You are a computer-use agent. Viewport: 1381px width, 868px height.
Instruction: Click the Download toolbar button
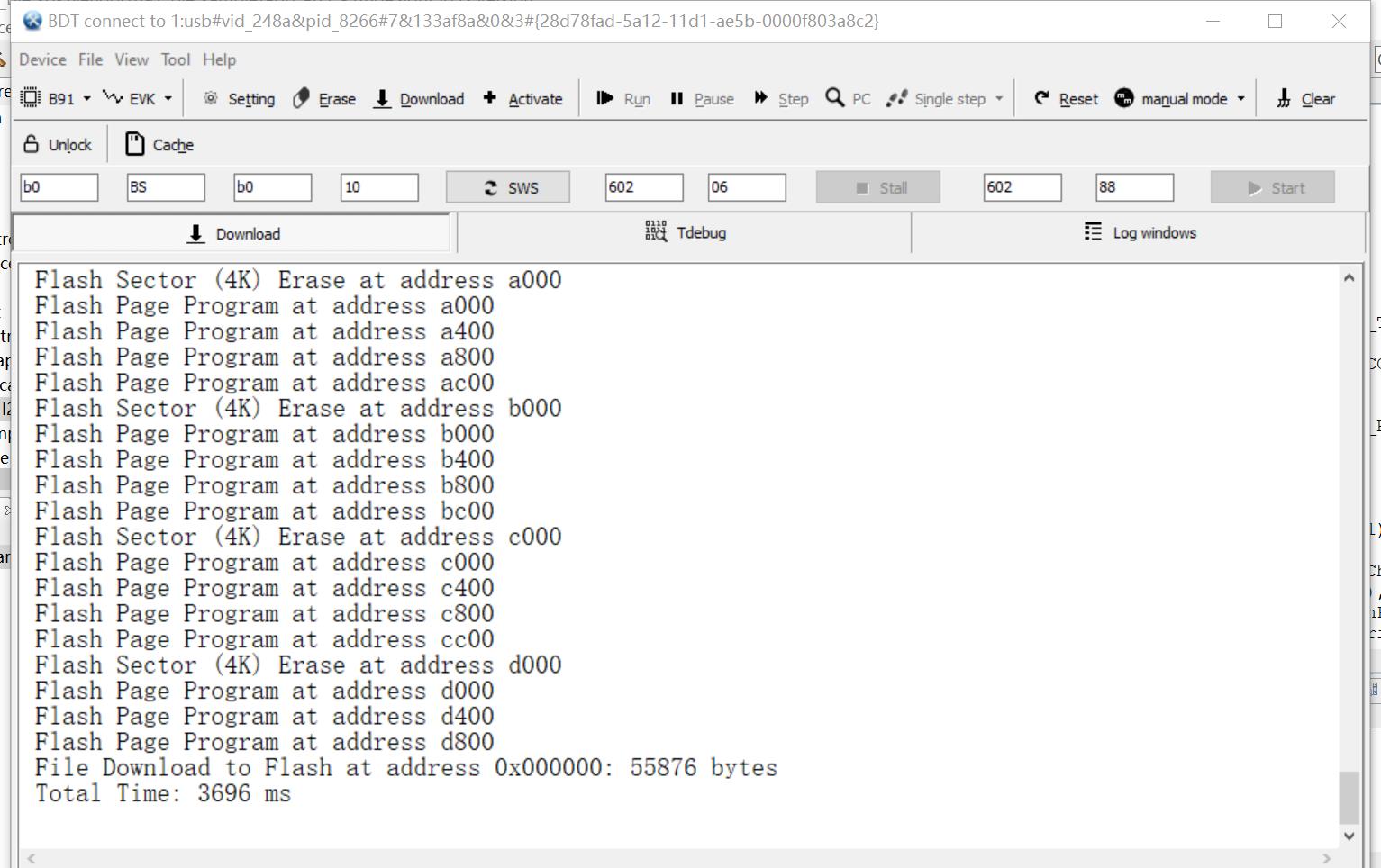pyautogui.click(x=419, y=98)
